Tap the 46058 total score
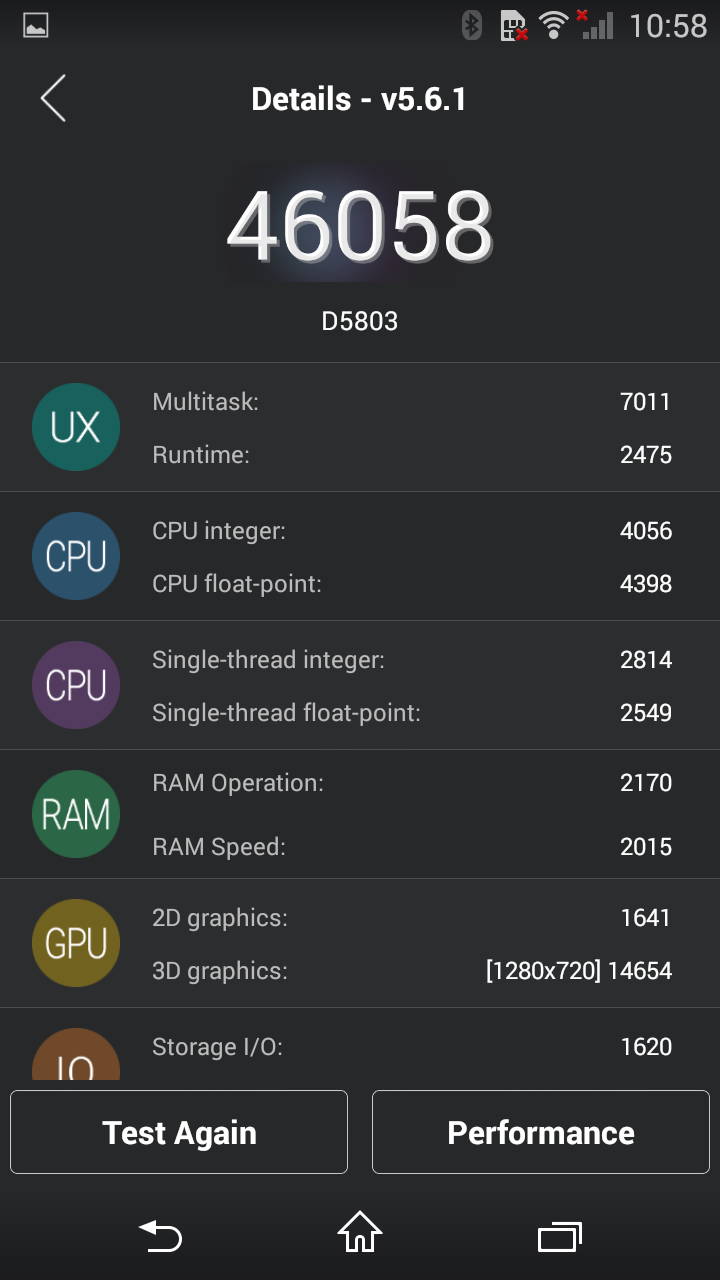This screenshot has height=1280, width=720. coord(360,226)
